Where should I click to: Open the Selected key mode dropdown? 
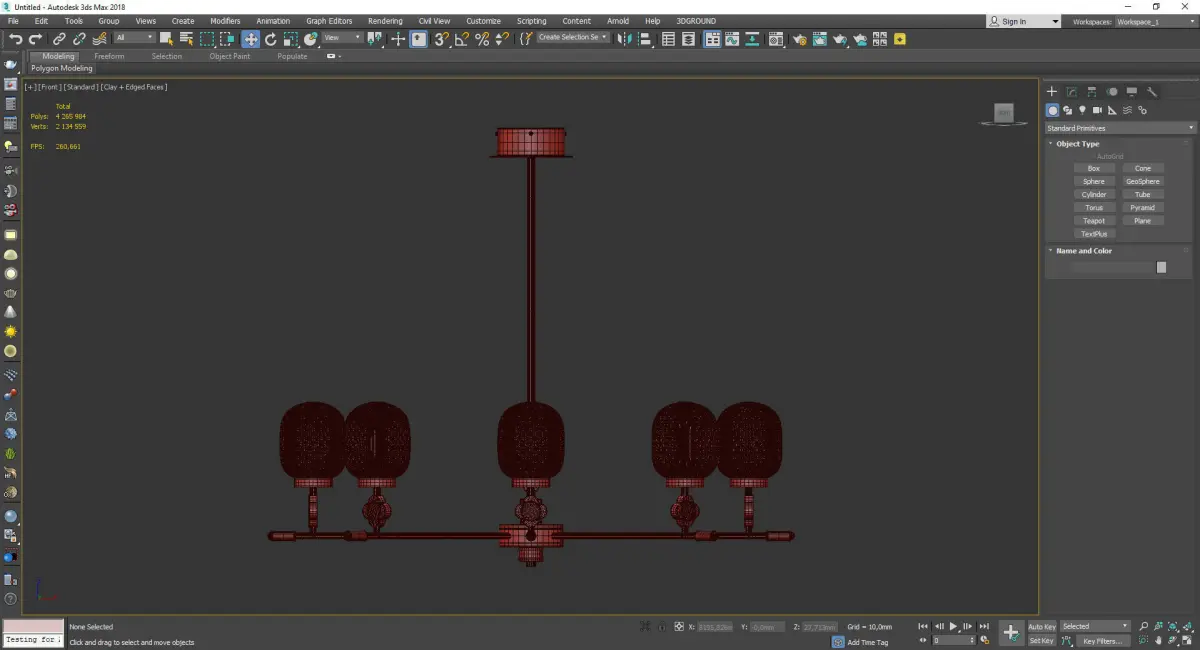[1095, 626]
